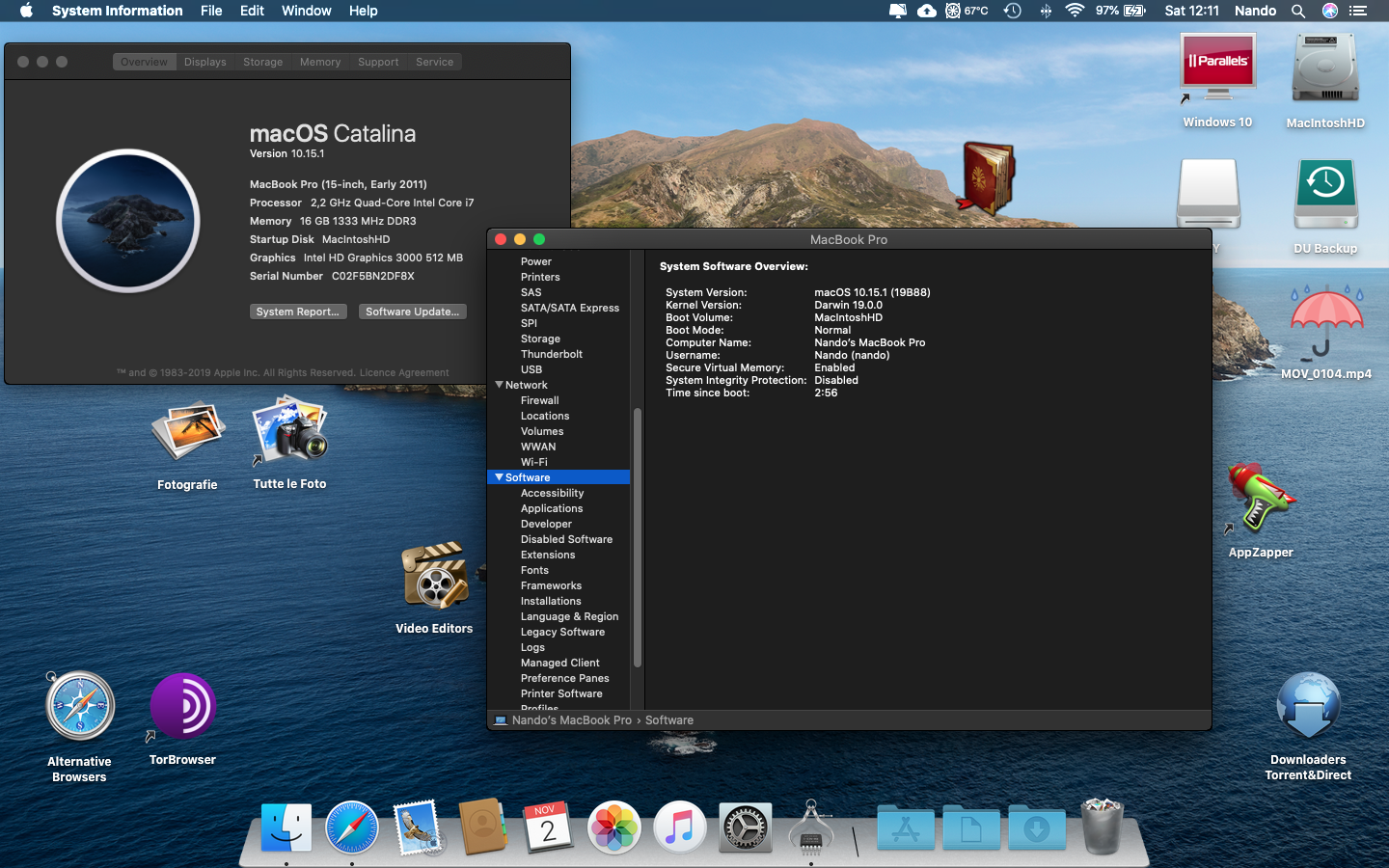Open the Tutte le Foto icon
This screenshot has width=1389, height=868.
pos(289,430)
